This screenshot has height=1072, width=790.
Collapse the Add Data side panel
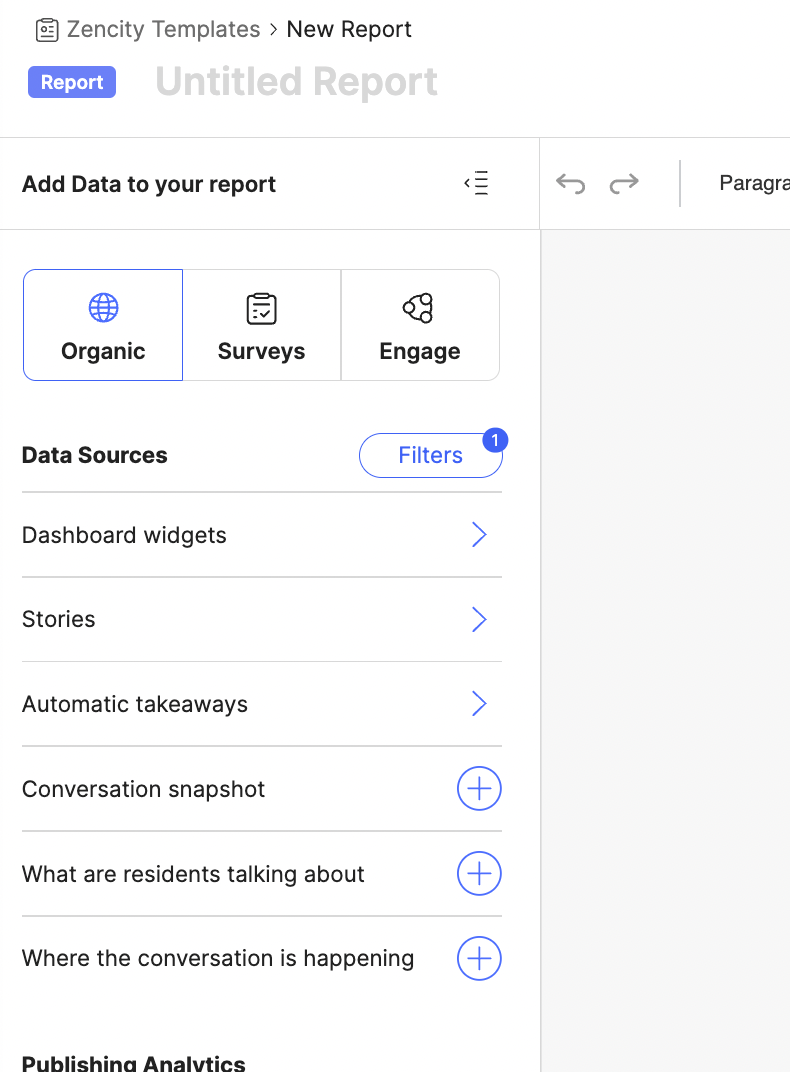477,183
